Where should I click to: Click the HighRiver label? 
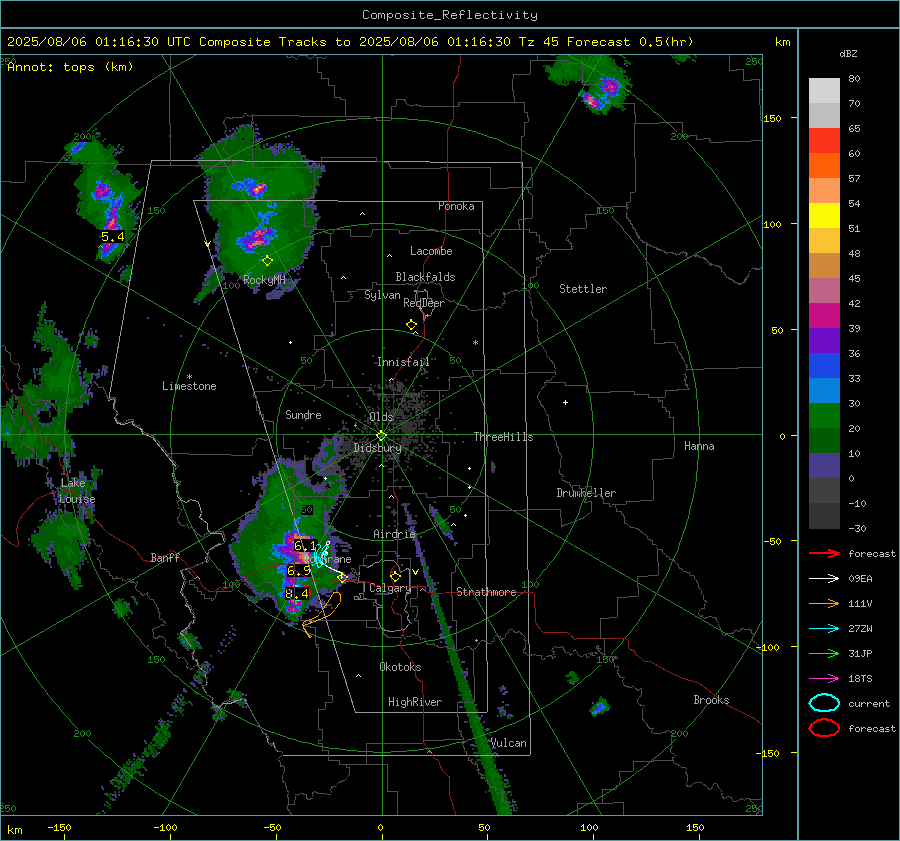tap(415, 702)
